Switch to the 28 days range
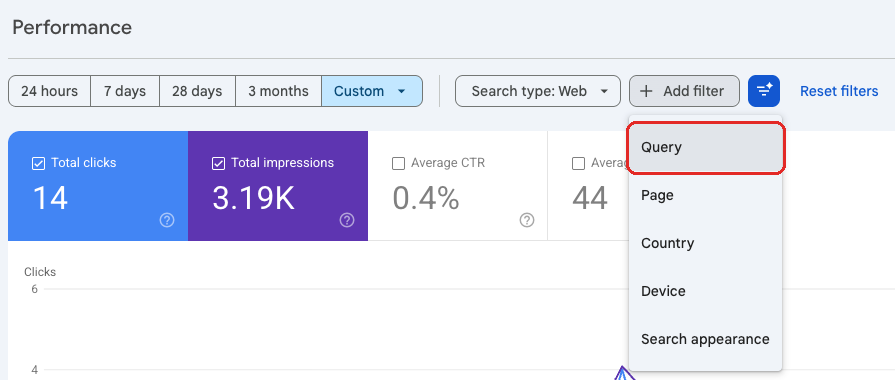Image resolution: width=895 pixels, height=380 pixels. 197,91
